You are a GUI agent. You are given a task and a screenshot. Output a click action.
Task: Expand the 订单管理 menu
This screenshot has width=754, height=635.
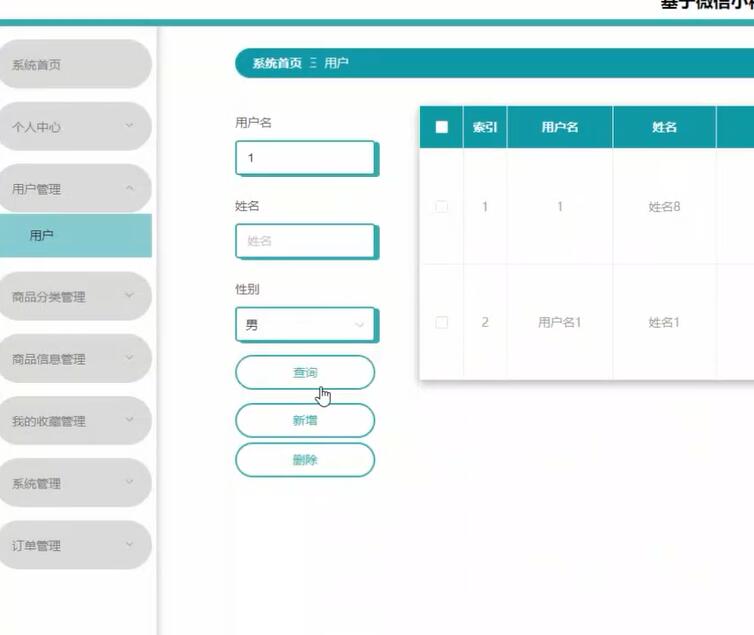pos(74,545)
